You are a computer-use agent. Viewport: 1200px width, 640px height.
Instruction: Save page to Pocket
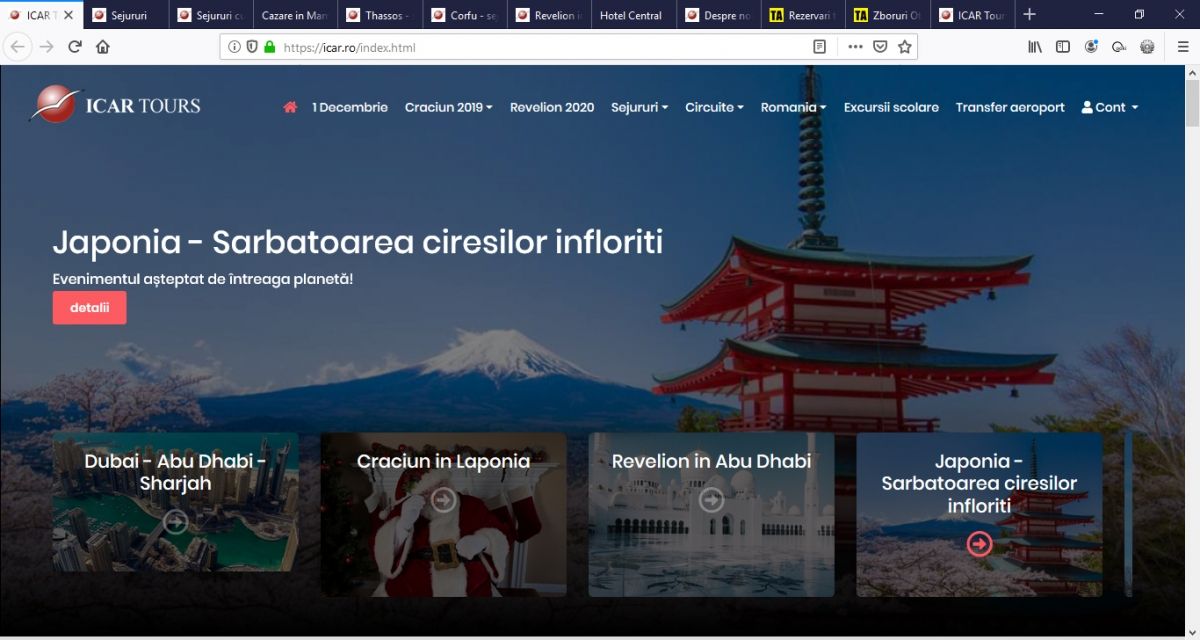click(x=880, y=47)
